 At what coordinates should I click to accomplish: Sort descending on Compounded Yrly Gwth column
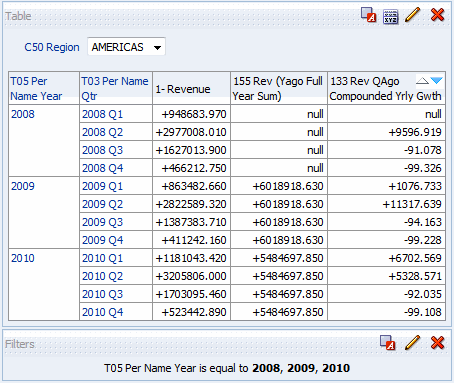[x=436, y=80]
